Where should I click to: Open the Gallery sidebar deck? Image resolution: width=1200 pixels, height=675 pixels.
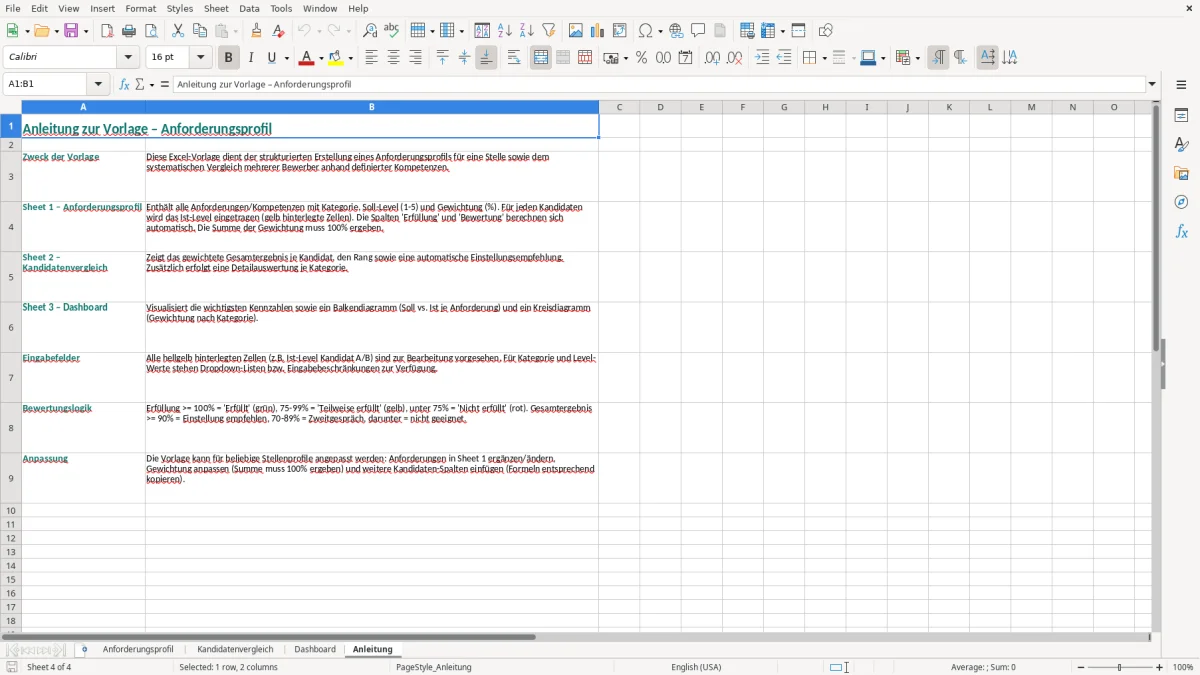click(1181, 174)
